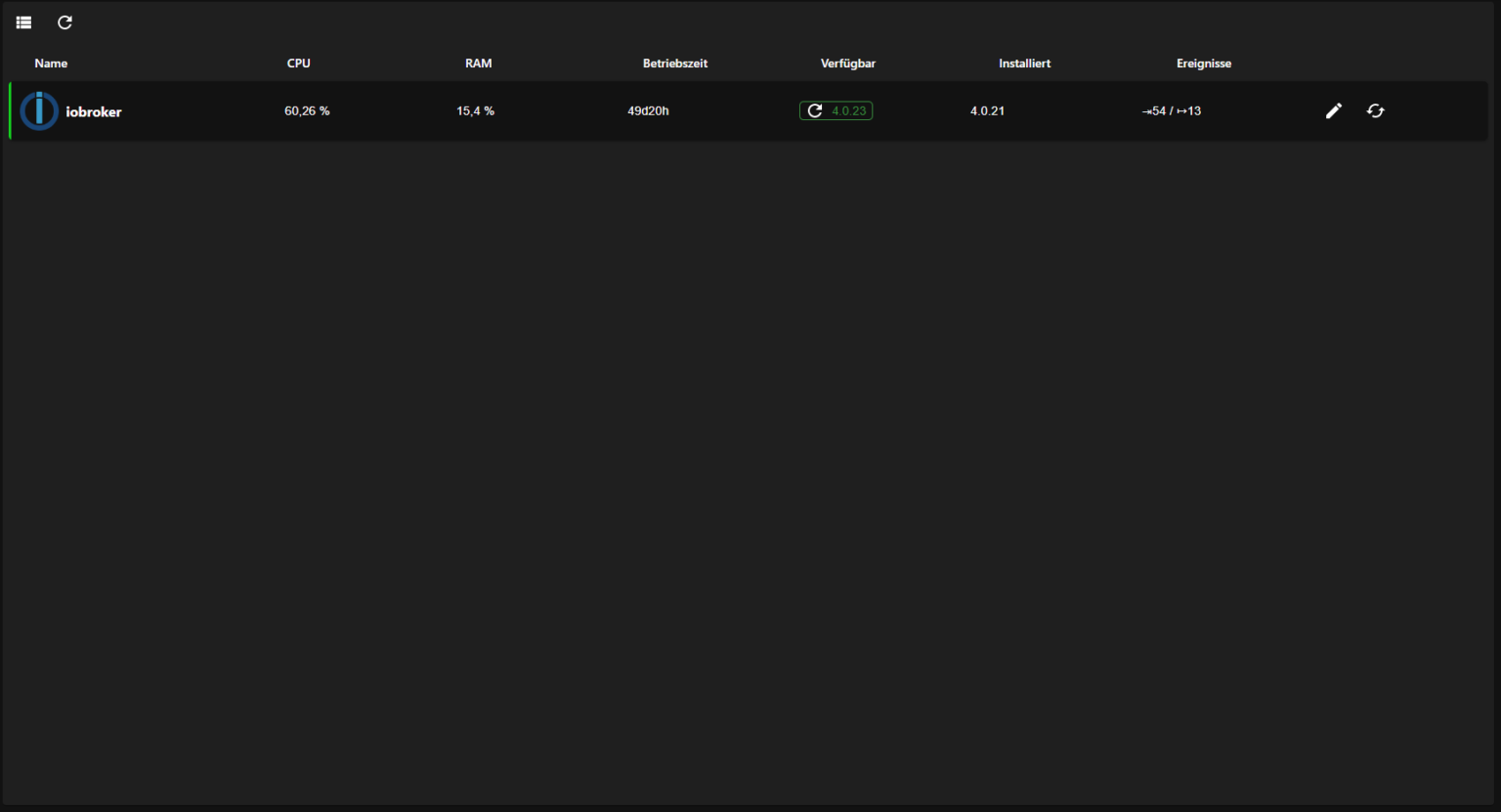Toggle the table view mode button

23,21
